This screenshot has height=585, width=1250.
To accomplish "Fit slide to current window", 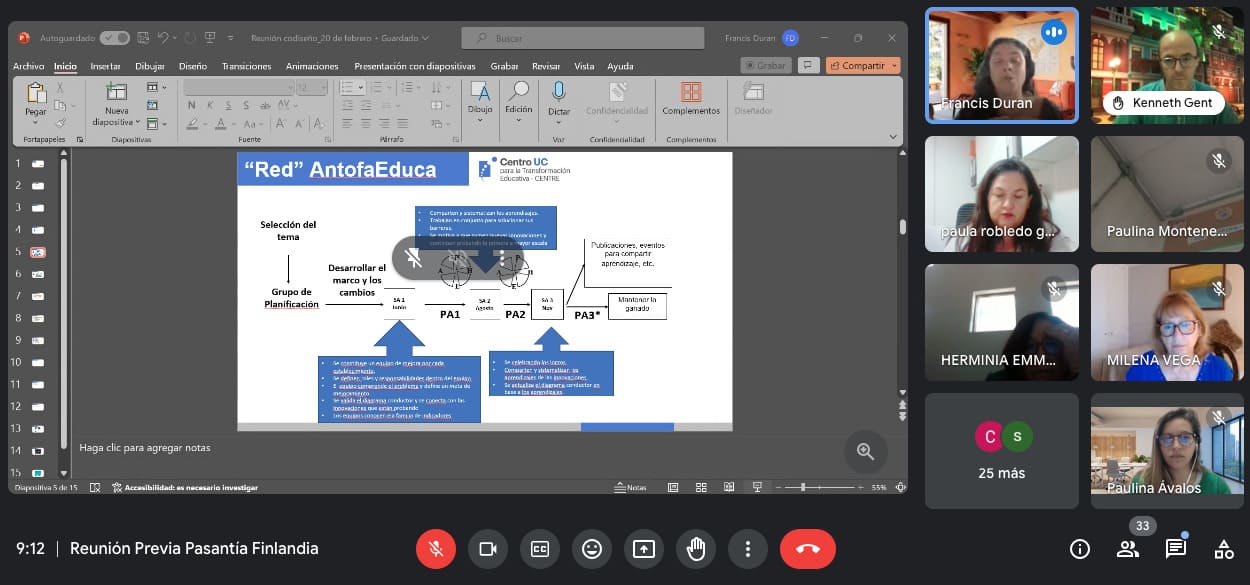I will point(901,488).
